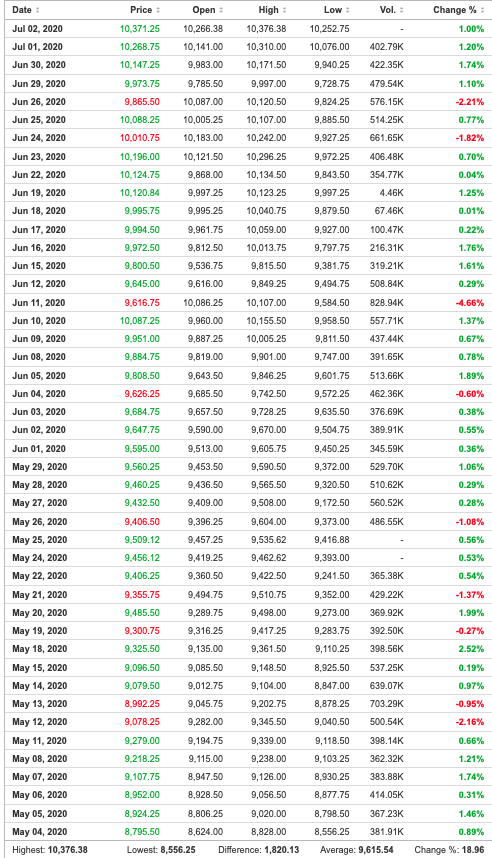Click the Change % column sort arrows
This screenshot has width=492, height=858.
pyautogui.click(x=482, y=10)
